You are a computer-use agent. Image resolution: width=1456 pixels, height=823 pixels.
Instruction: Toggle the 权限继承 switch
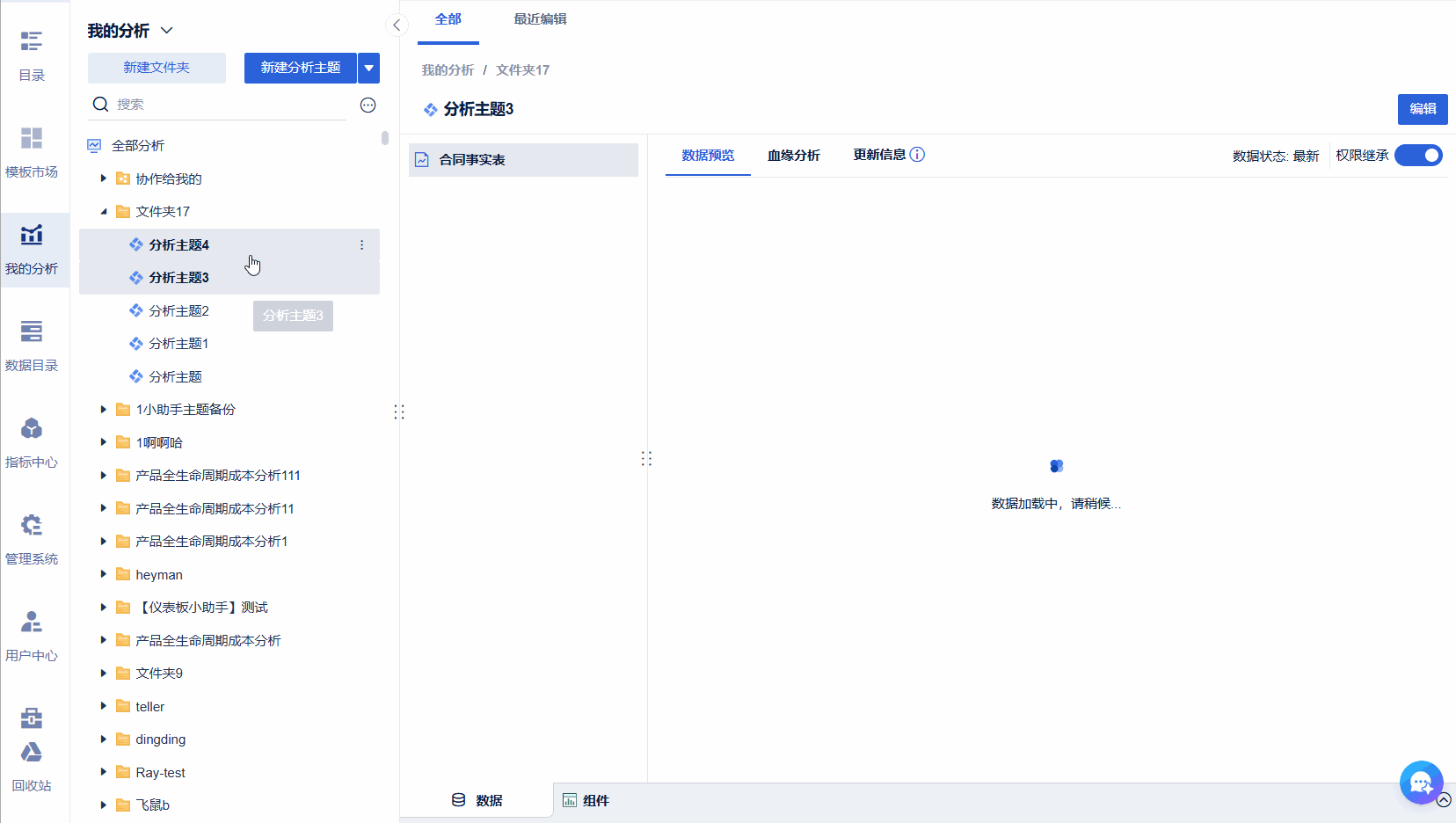(x=1419, y=156)
